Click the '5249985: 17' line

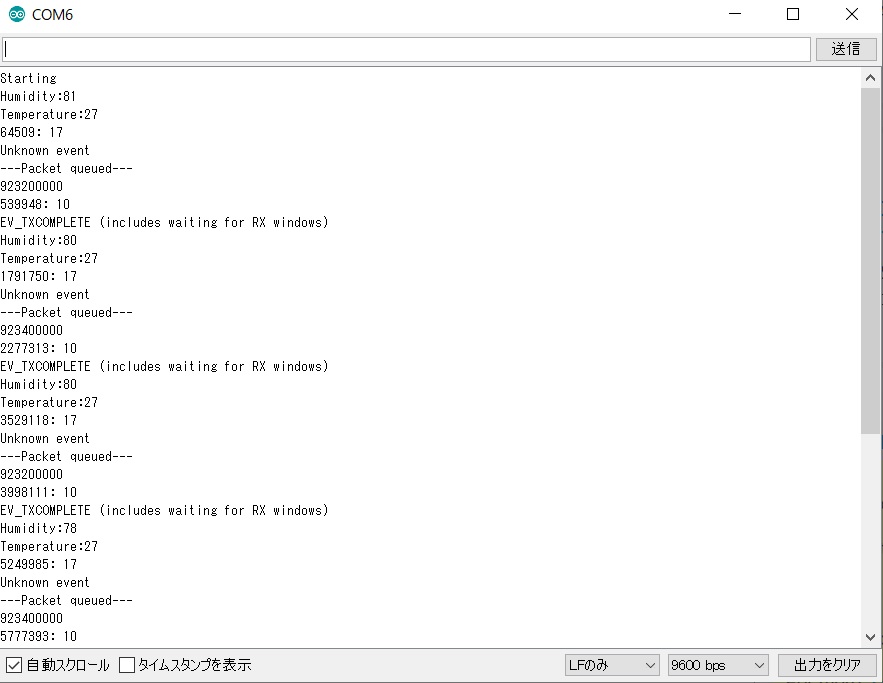coord(38,564)
